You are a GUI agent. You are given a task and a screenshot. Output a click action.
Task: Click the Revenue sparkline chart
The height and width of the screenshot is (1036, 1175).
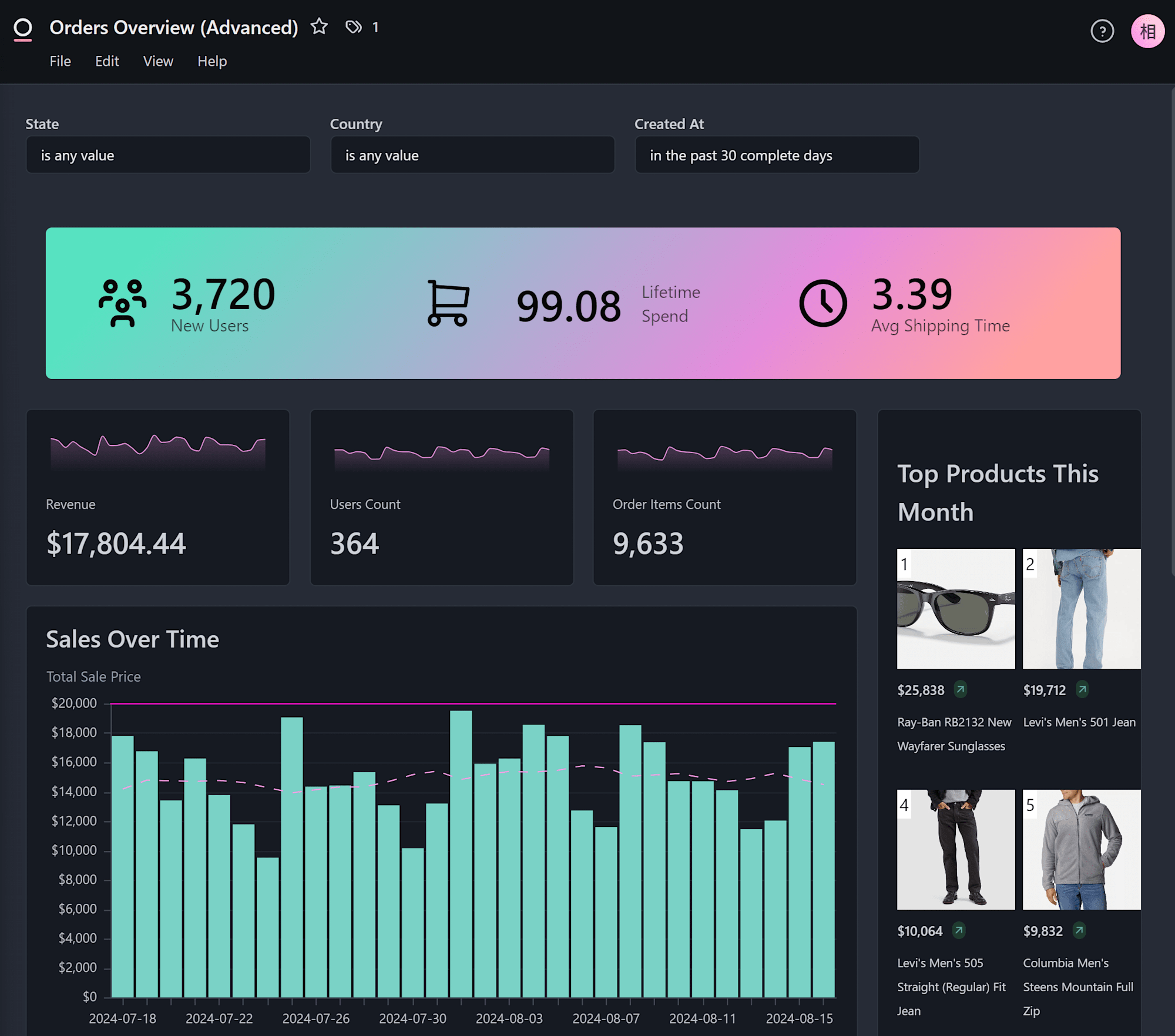pos(158,451)
